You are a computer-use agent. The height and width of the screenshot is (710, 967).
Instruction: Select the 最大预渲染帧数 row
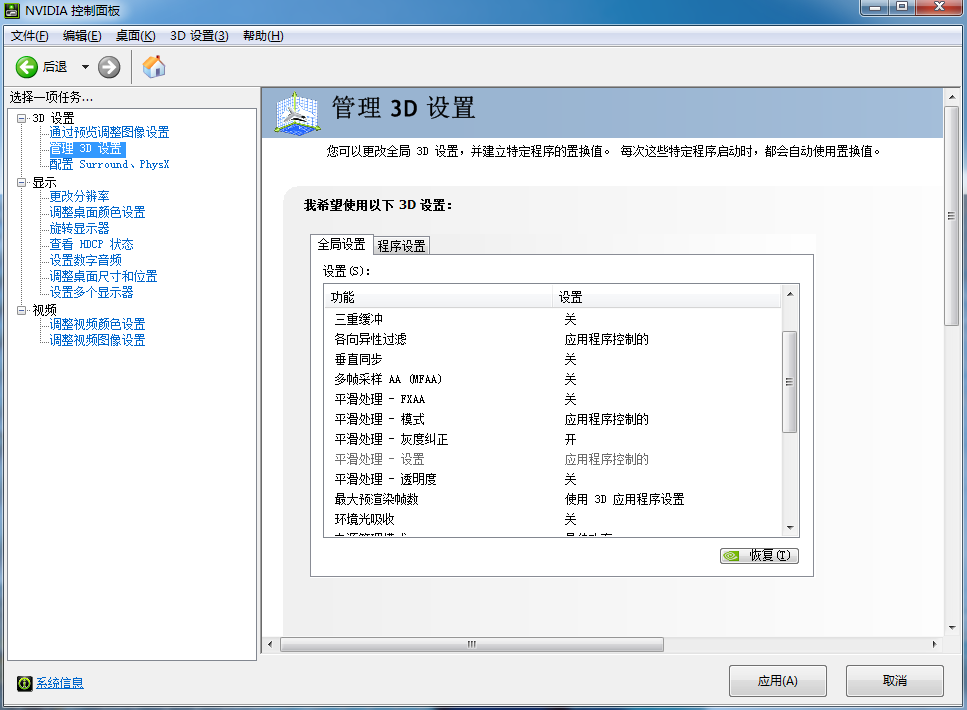[553, 499]
